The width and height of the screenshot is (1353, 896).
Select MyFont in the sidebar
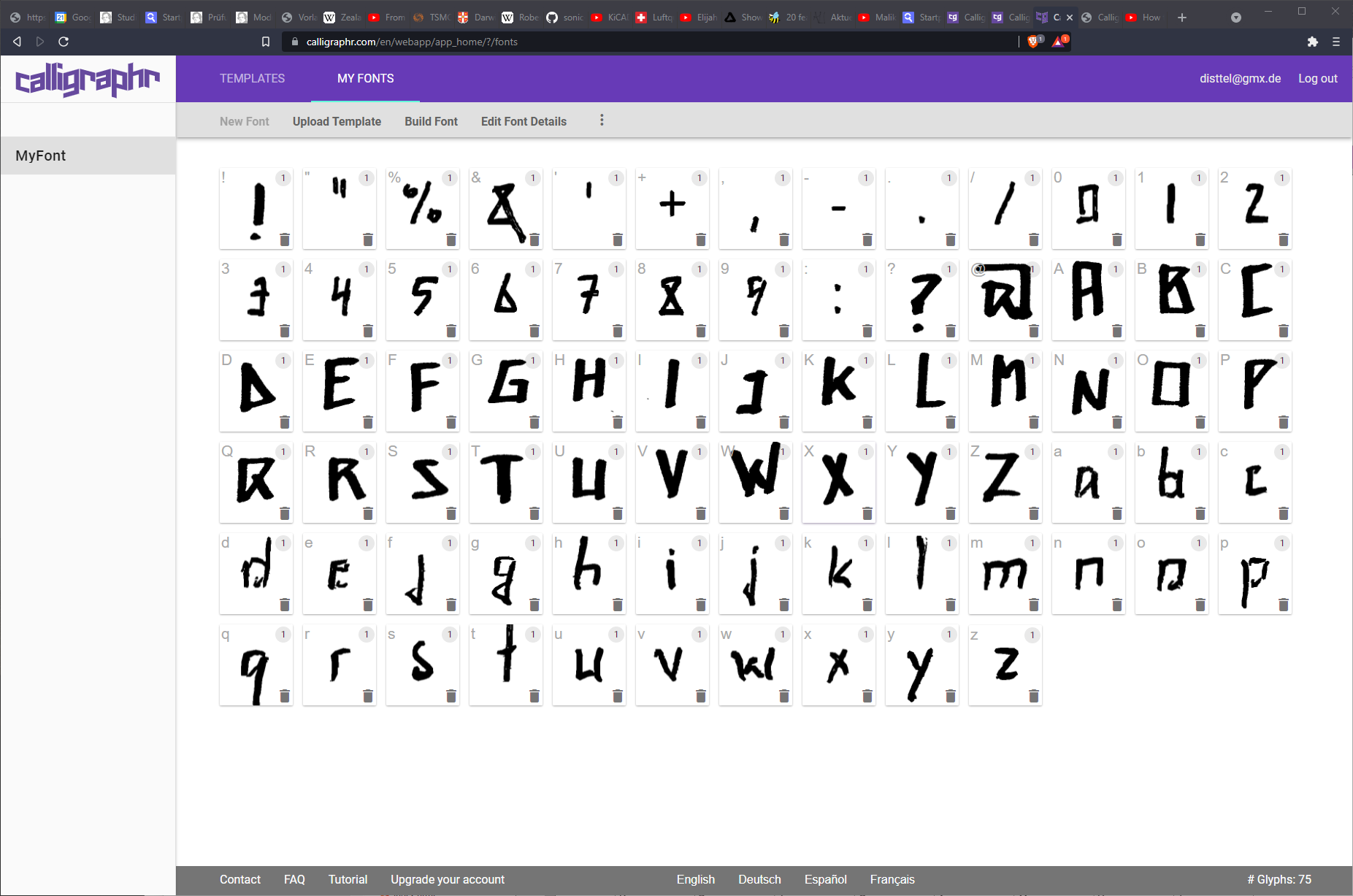(x=41, y=156)
